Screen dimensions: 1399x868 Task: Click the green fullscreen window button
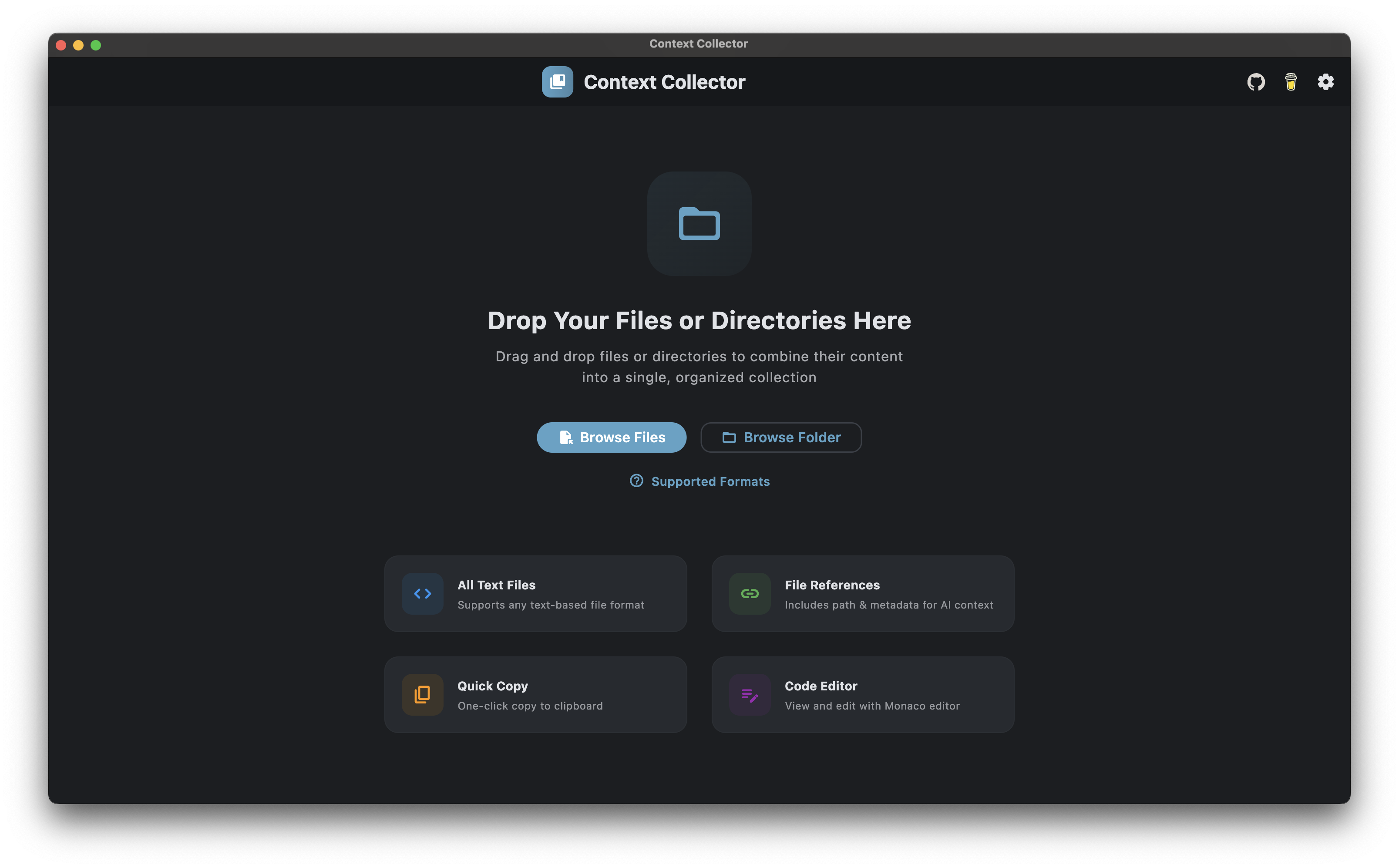pos(96,45)
